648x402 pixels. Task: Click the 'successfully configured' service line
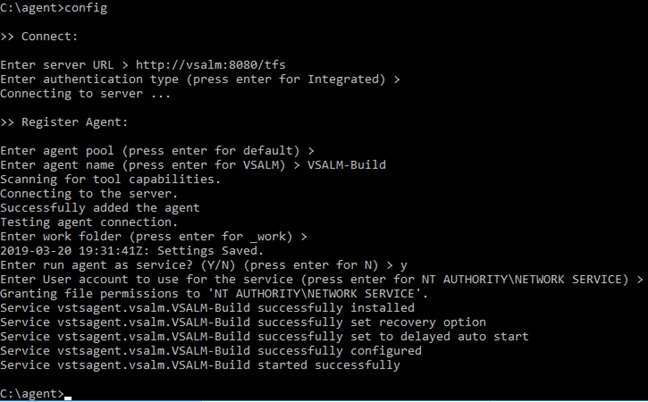[211, 351]
